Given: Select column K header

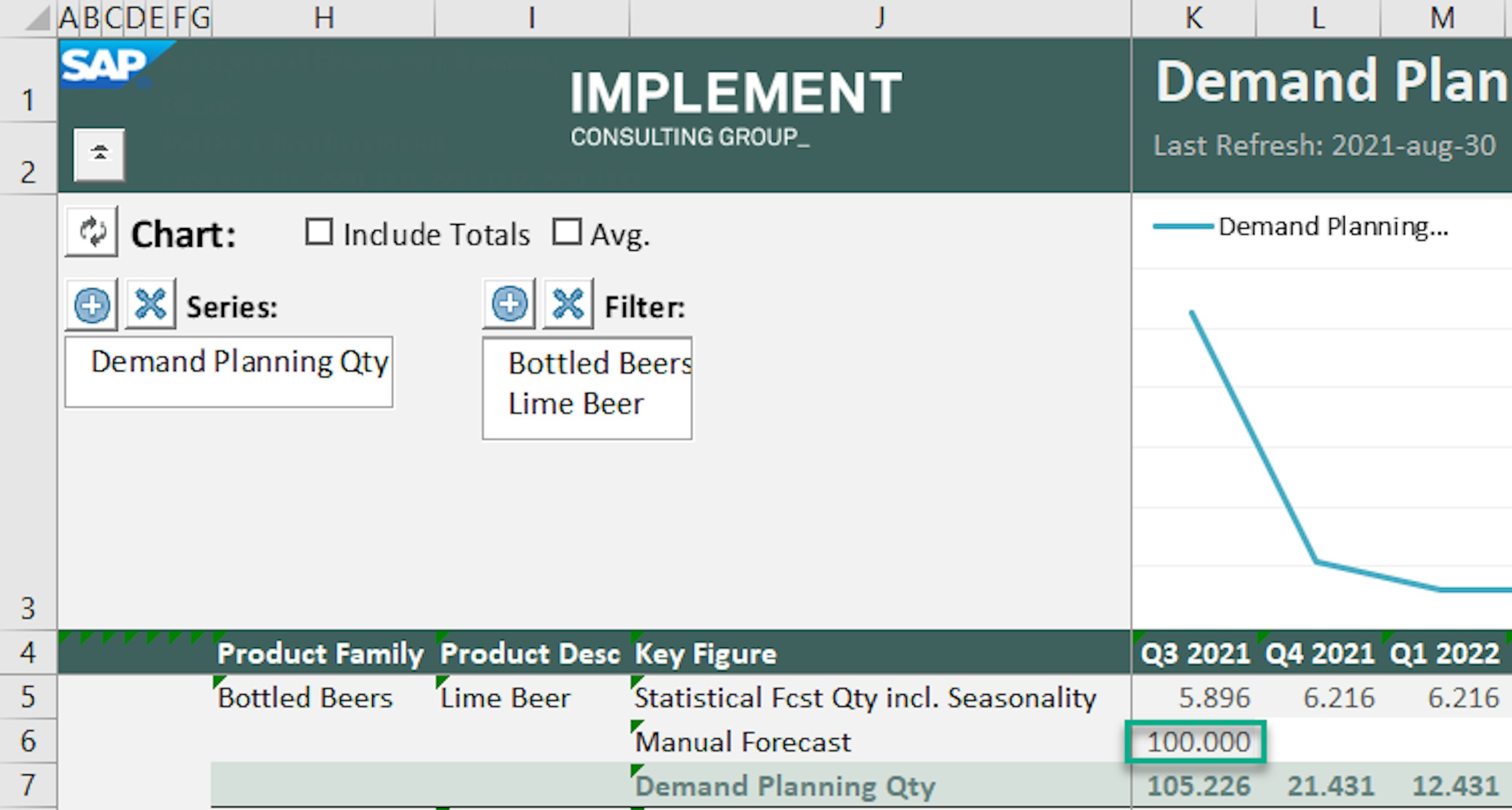Looking at the screenshot, I should (1193, 17).
